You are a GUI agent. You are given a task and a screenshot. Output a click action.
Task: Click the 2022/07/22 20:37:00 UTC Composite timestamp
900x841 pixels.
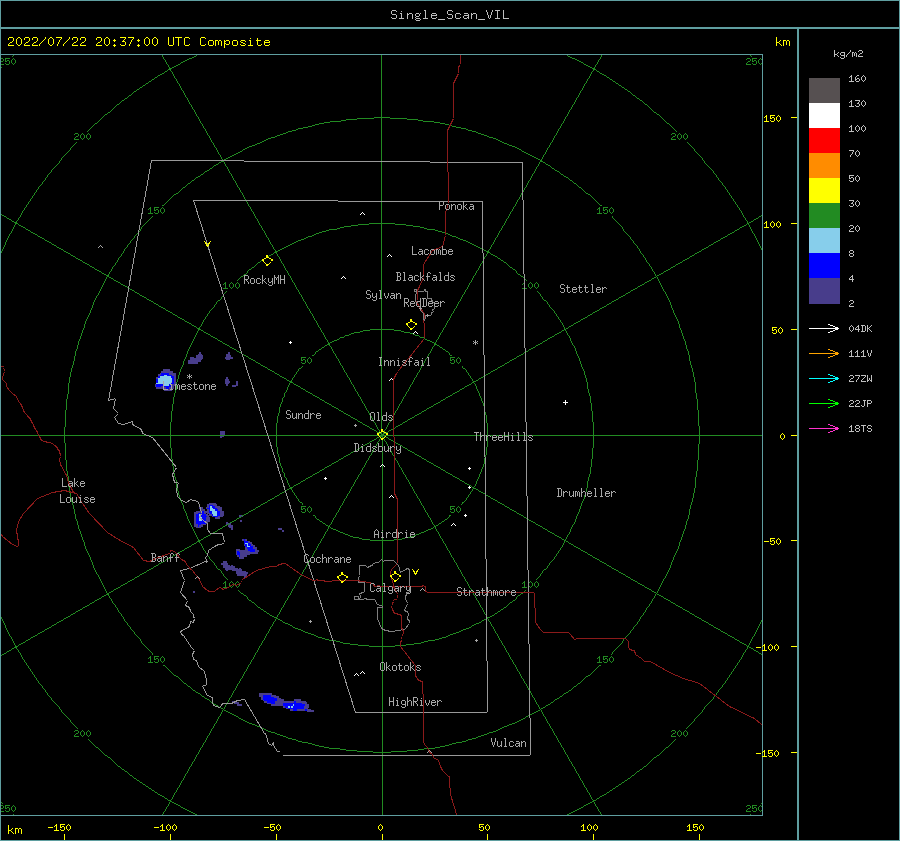click(139, 42)
